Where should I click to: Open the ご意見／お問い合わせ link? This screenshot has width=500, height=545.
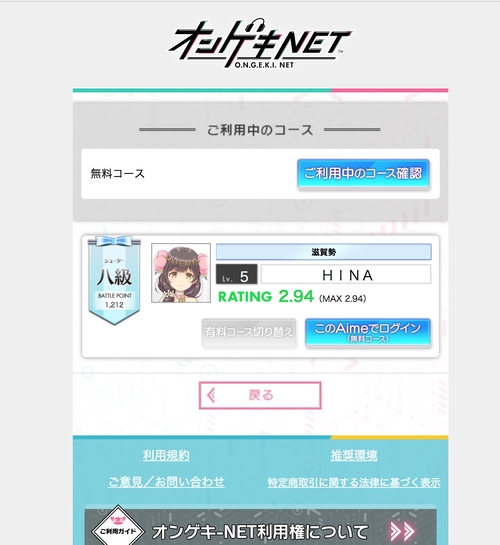click(166, 482)
